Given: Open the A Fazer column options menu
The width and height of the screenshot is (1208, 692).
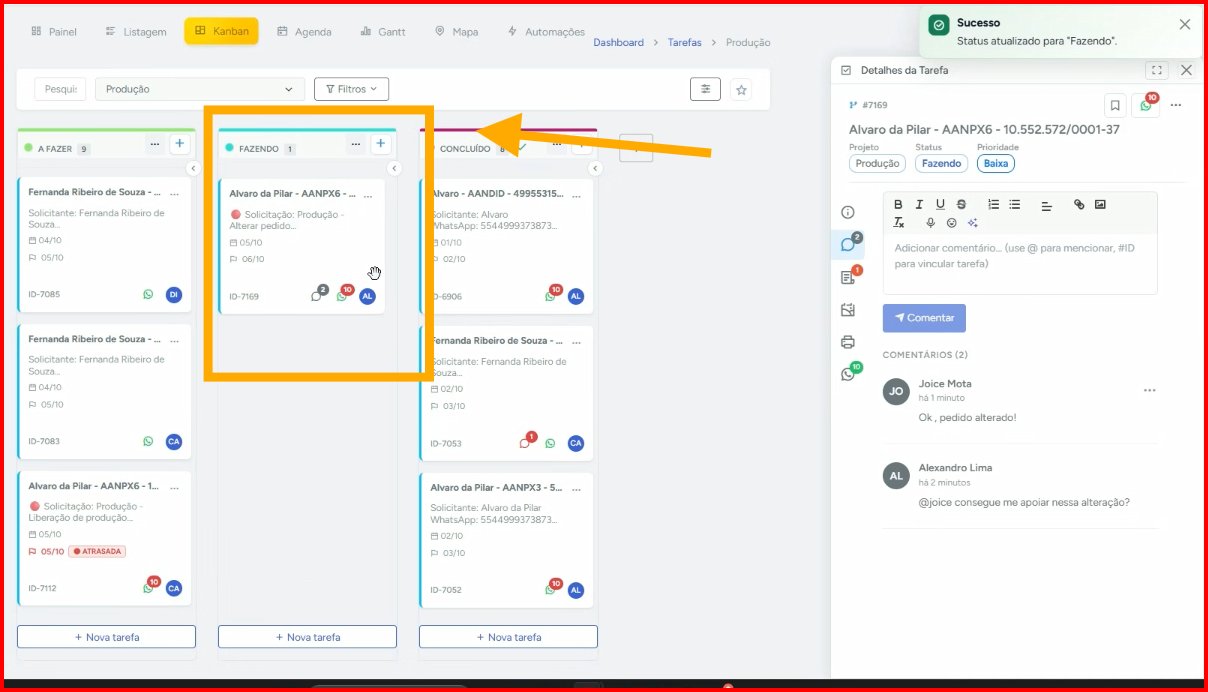Looking at the screenshot, I should pyautogui.click(x=154, y=144).
